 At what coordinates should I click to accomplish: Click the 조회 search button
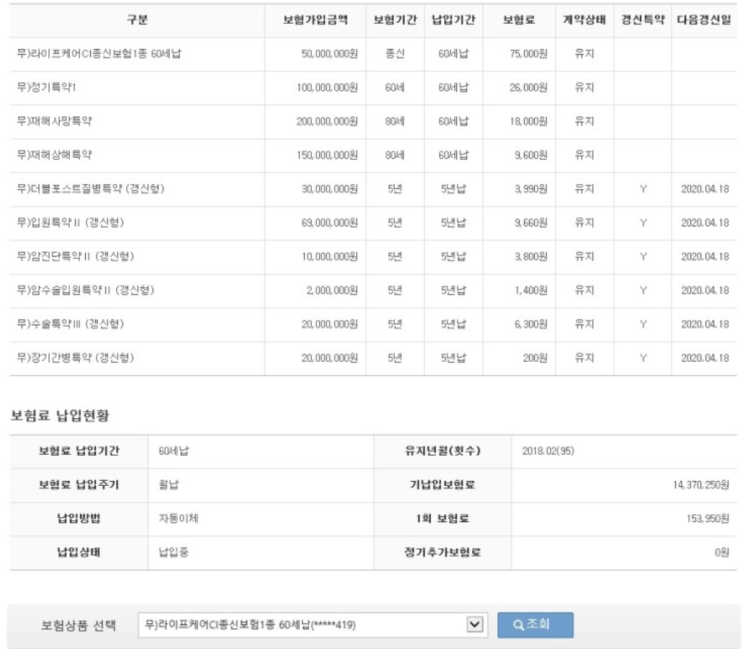[535, 625]
